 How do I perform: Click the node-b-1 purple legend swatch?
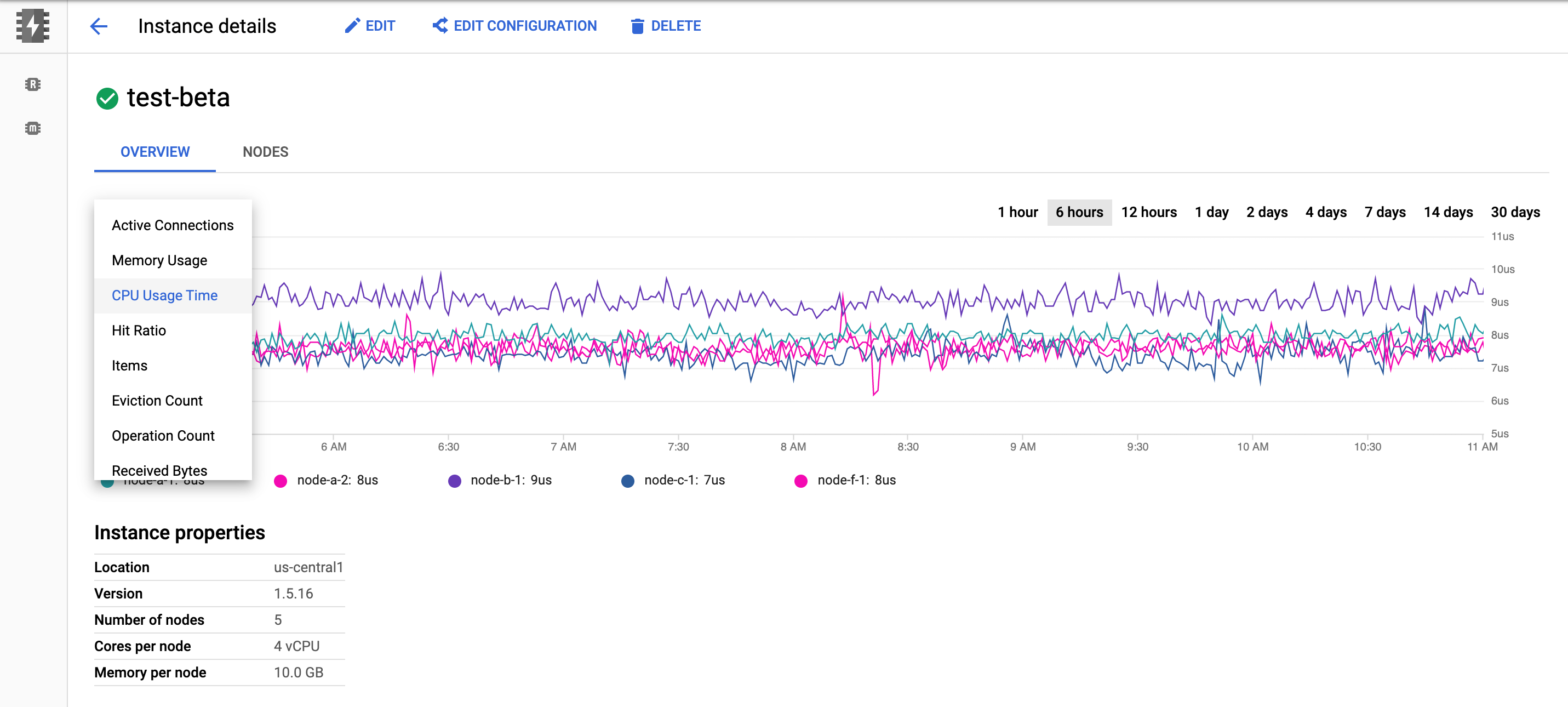(x=454, y=481)
